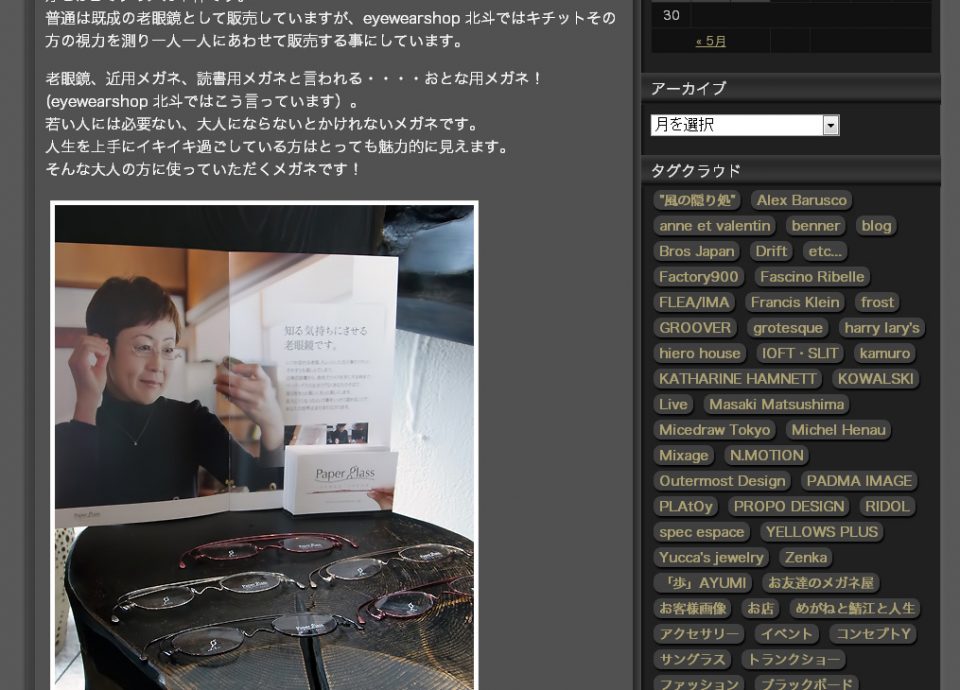Viewport: 960px width, 690px height.
Task: Open the harry lary's tag
Action: coord(882,328)
